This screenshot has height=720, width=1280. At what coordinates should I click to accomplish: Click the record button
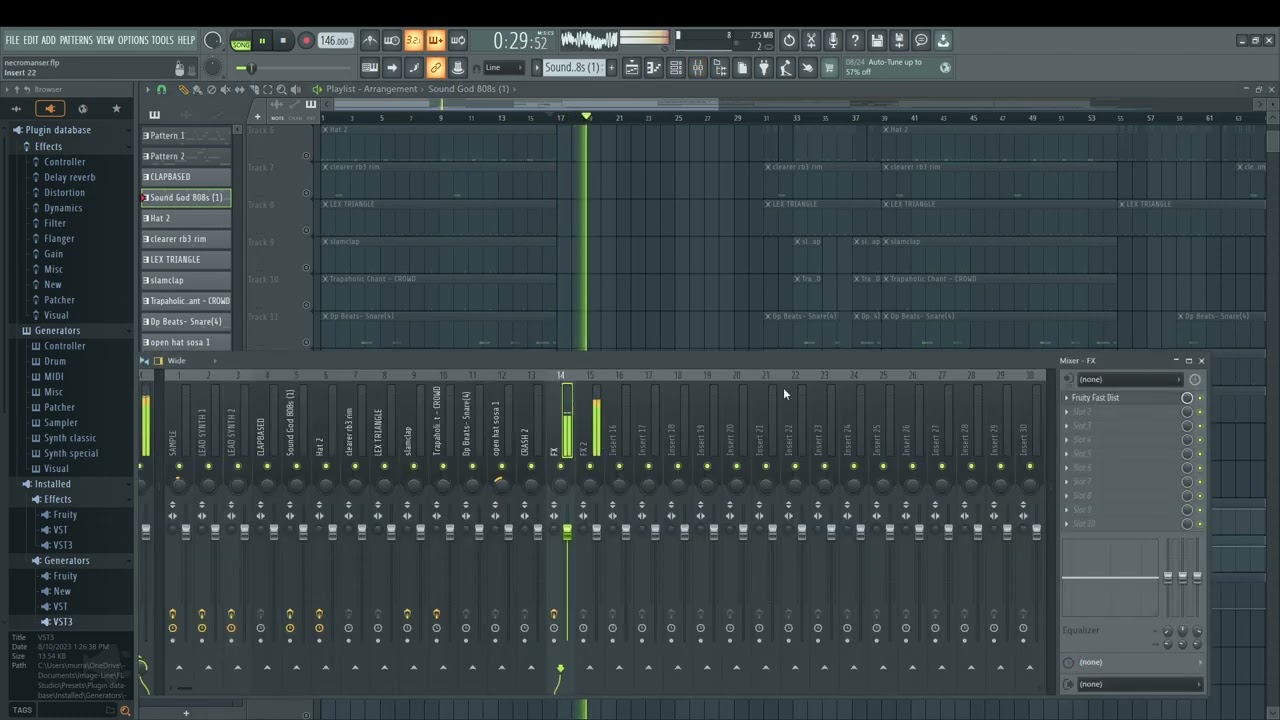click(306, 42)
